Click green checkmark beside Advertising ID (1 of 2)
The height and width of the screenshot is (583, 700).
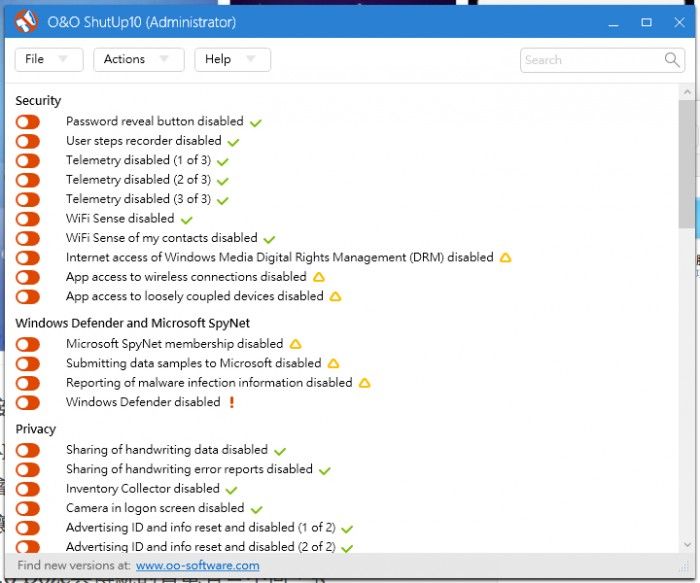[x=347, y=529]
